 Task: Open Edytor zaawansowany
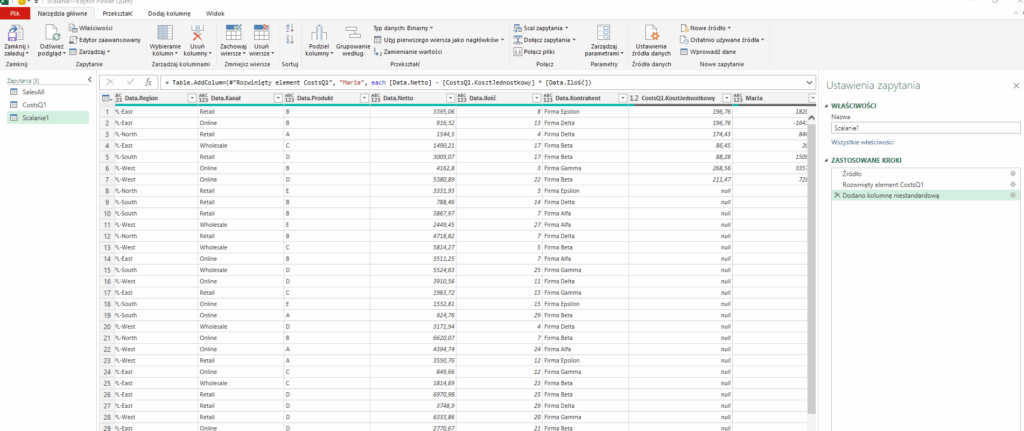pos(104,40)
